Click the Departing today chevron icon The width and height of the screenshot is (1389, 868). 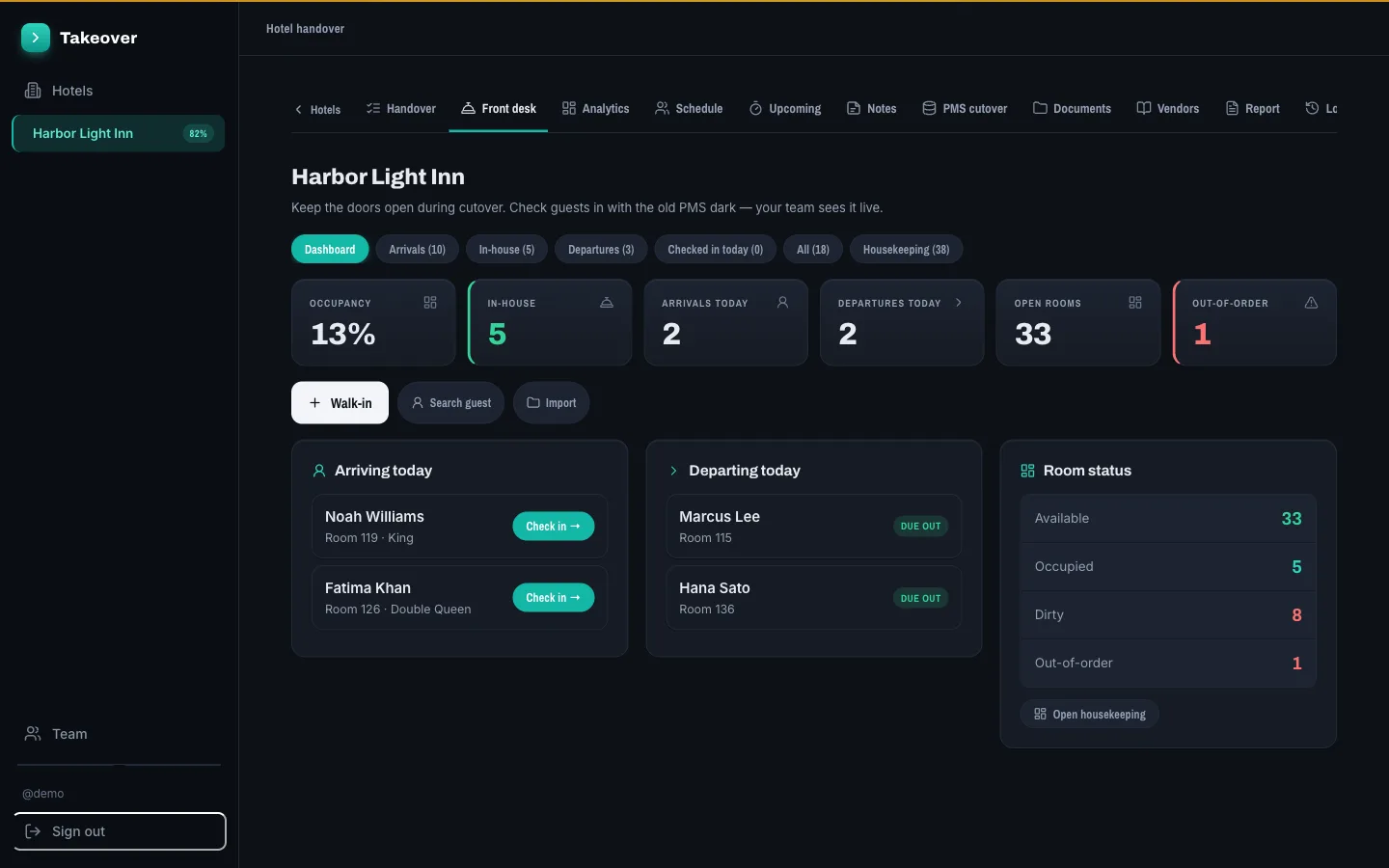click(673, 471)
